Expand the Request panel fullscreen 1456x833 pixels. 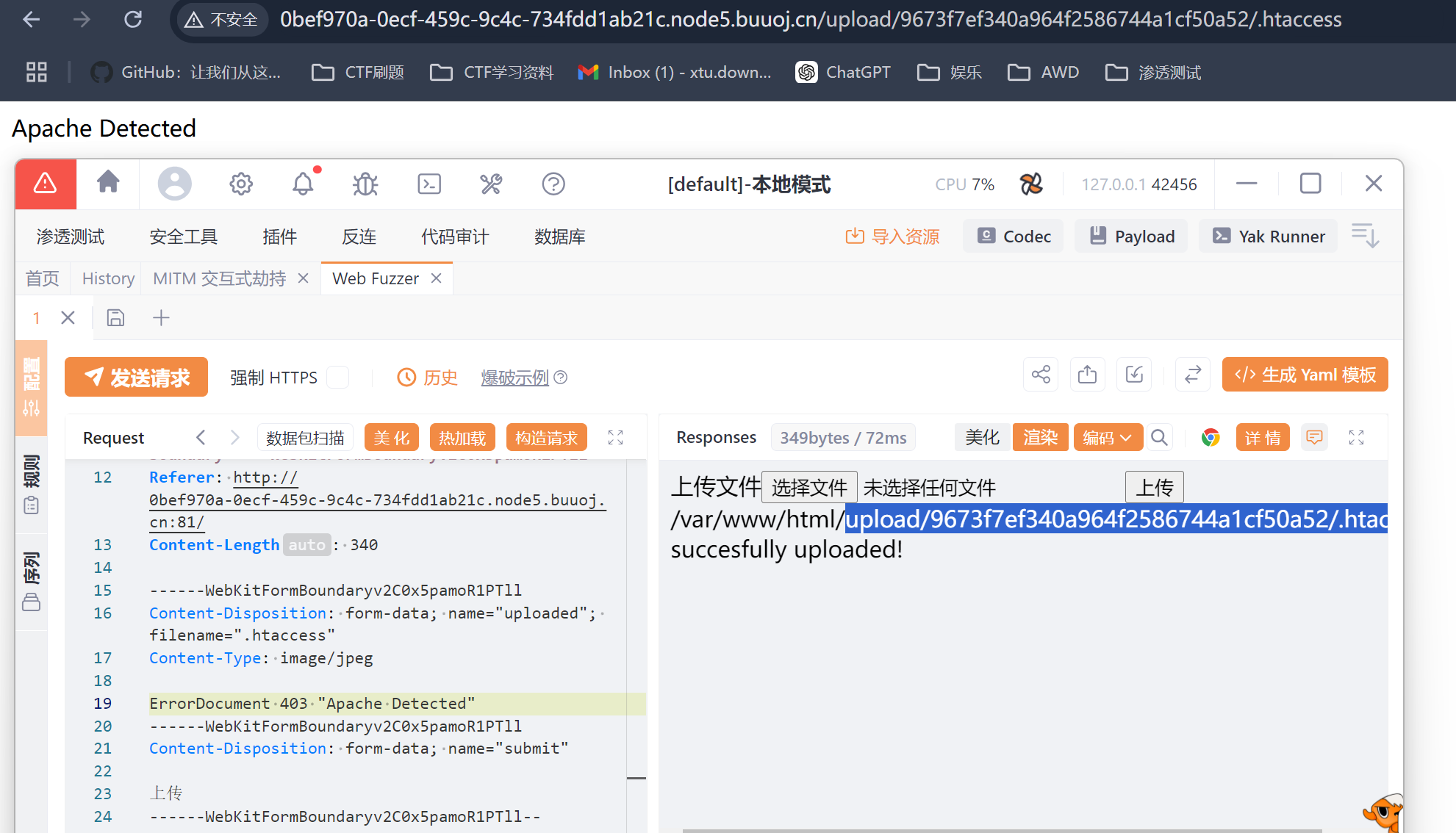pyautogui.click(x=615, y=438)
